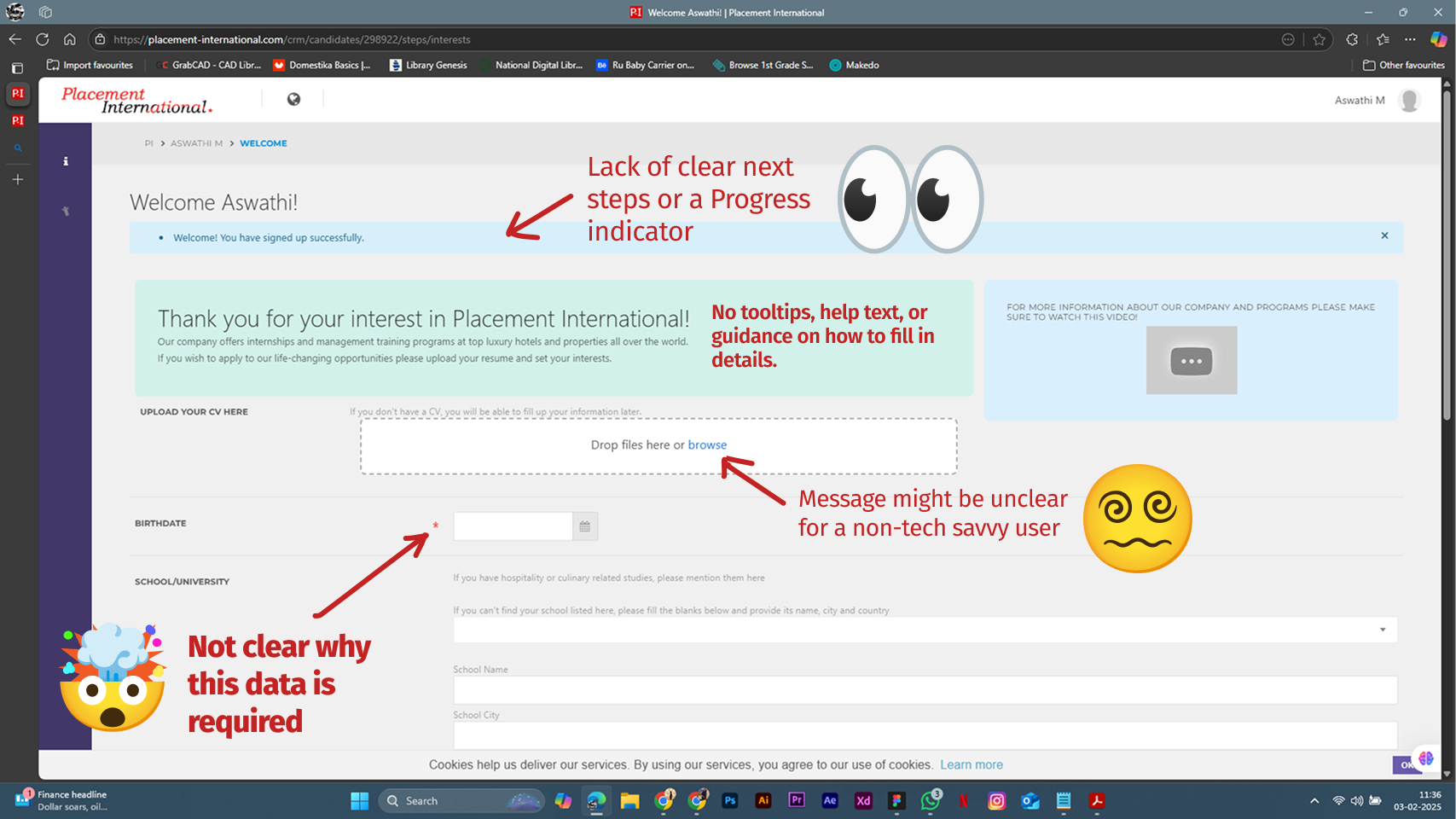
Task: Show hidden system tray icons chevron
Action: (1314, 800)
